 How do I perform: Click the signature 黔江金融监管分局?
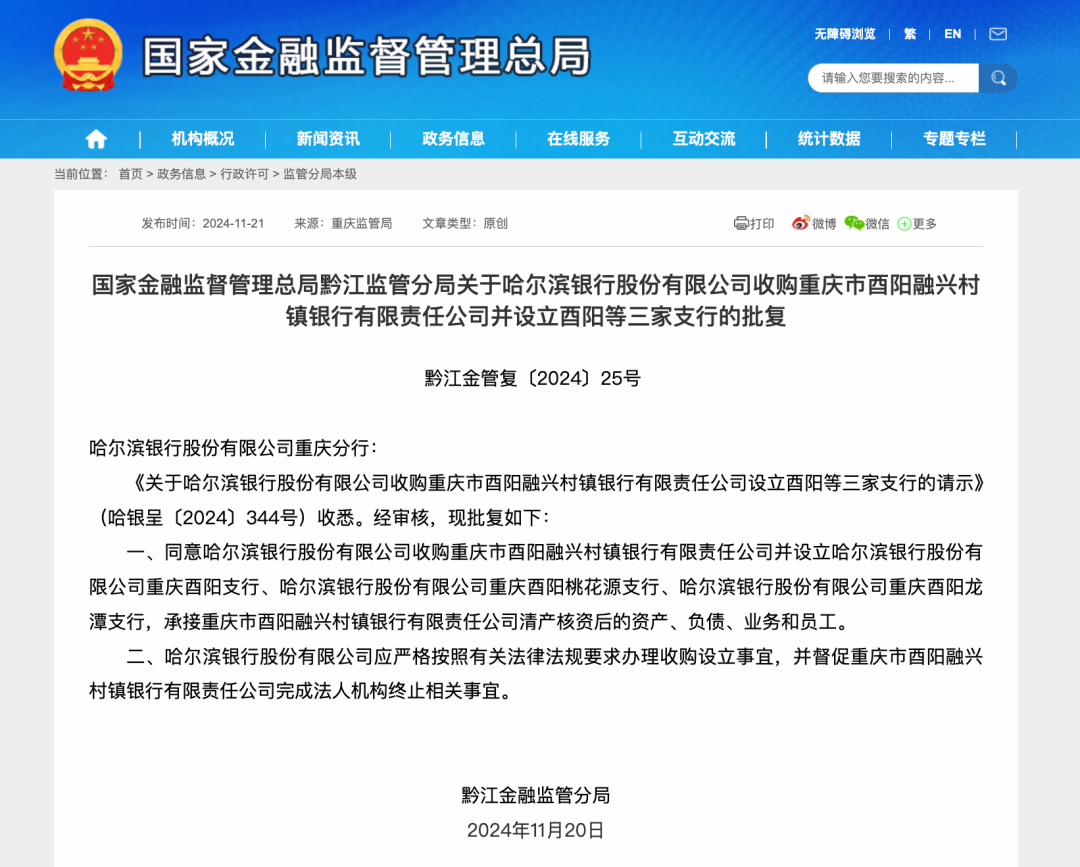pos(536,795)
